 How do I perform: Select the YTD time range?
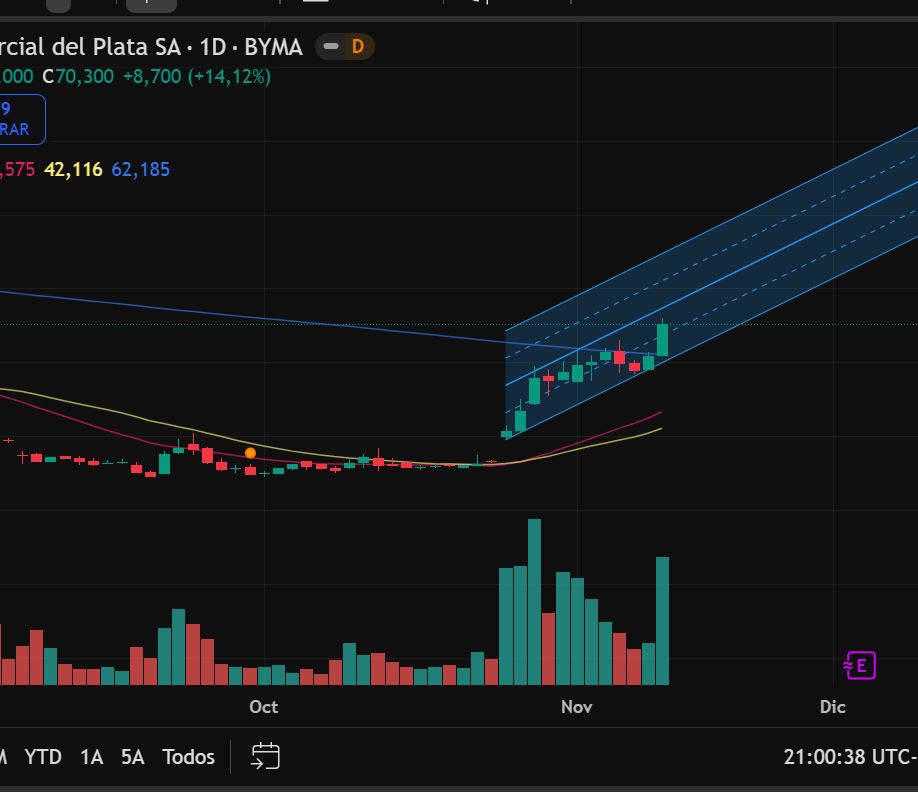click(x=43, y=757)
